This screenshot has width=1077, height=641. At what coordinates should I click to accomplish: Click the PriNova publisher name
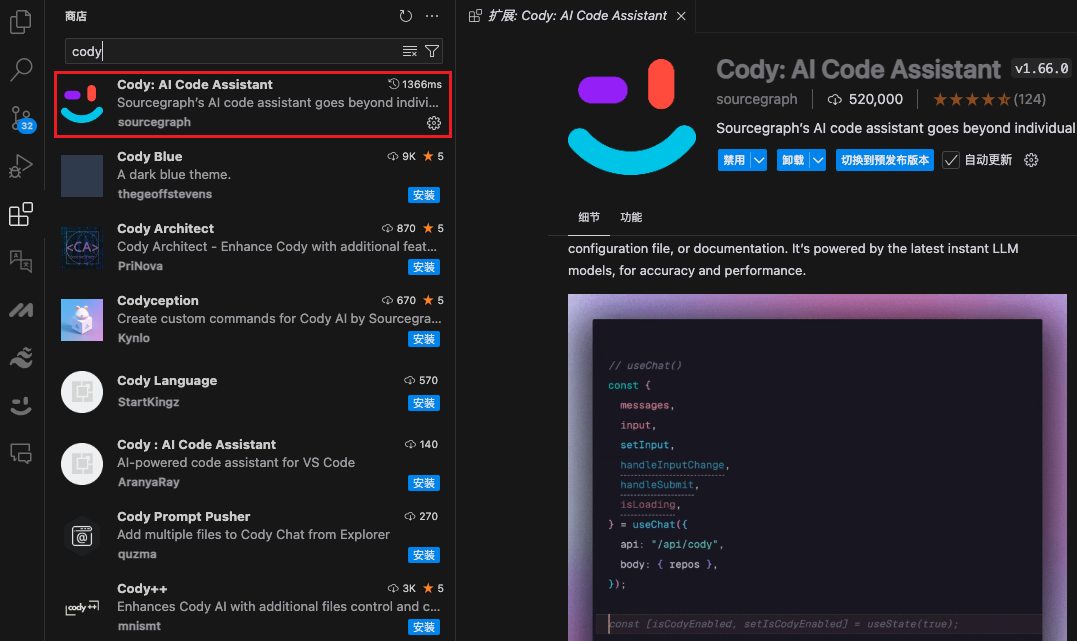[x=140, y=266]
